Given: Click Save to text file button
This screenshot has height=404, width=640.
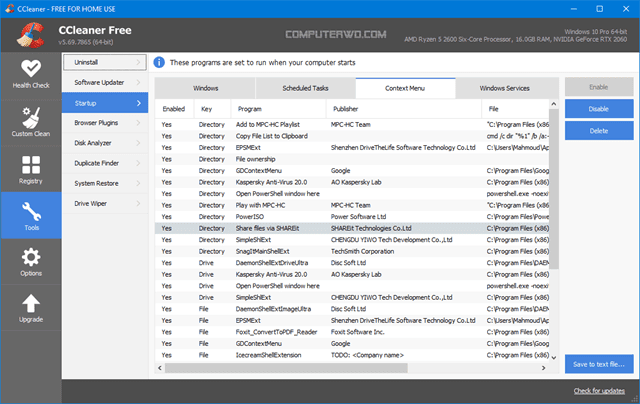Looking at the screenshot, I should 599,364.
